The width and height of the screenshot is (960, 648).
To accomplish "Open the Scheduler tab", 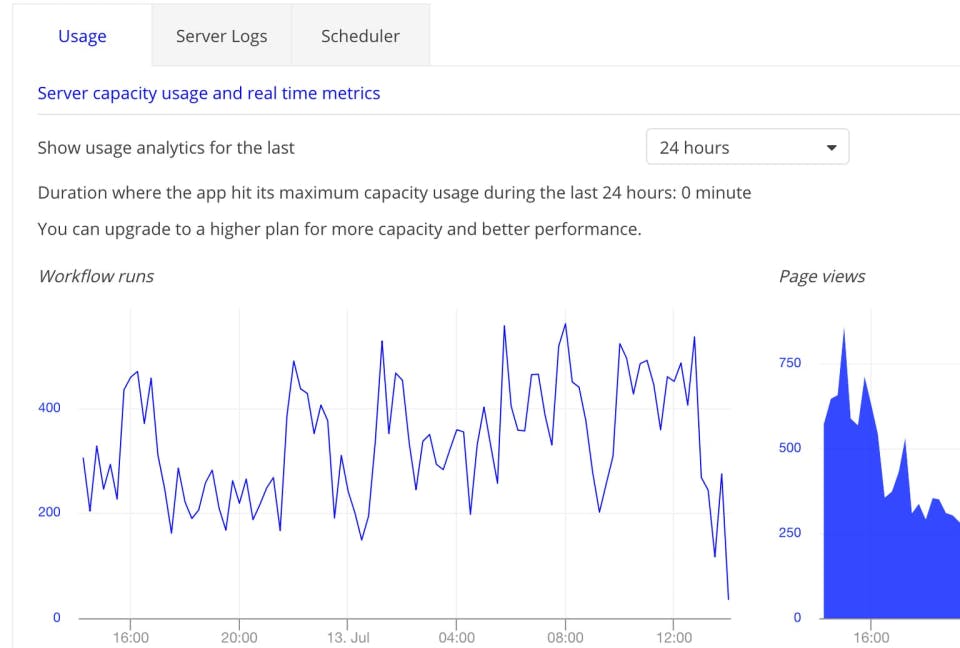I will [x=360, y=36].
